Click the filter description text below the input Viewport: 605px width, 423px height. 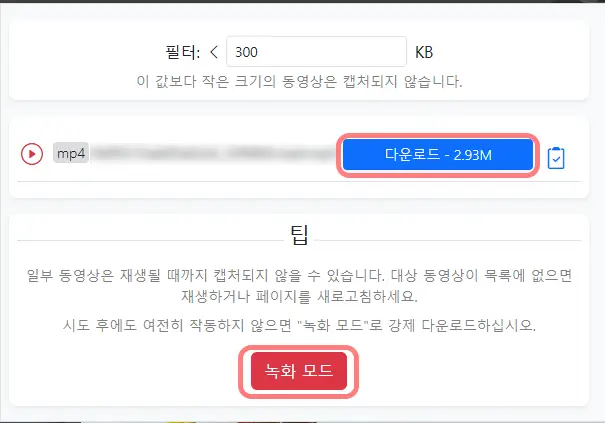coord(299,81)
